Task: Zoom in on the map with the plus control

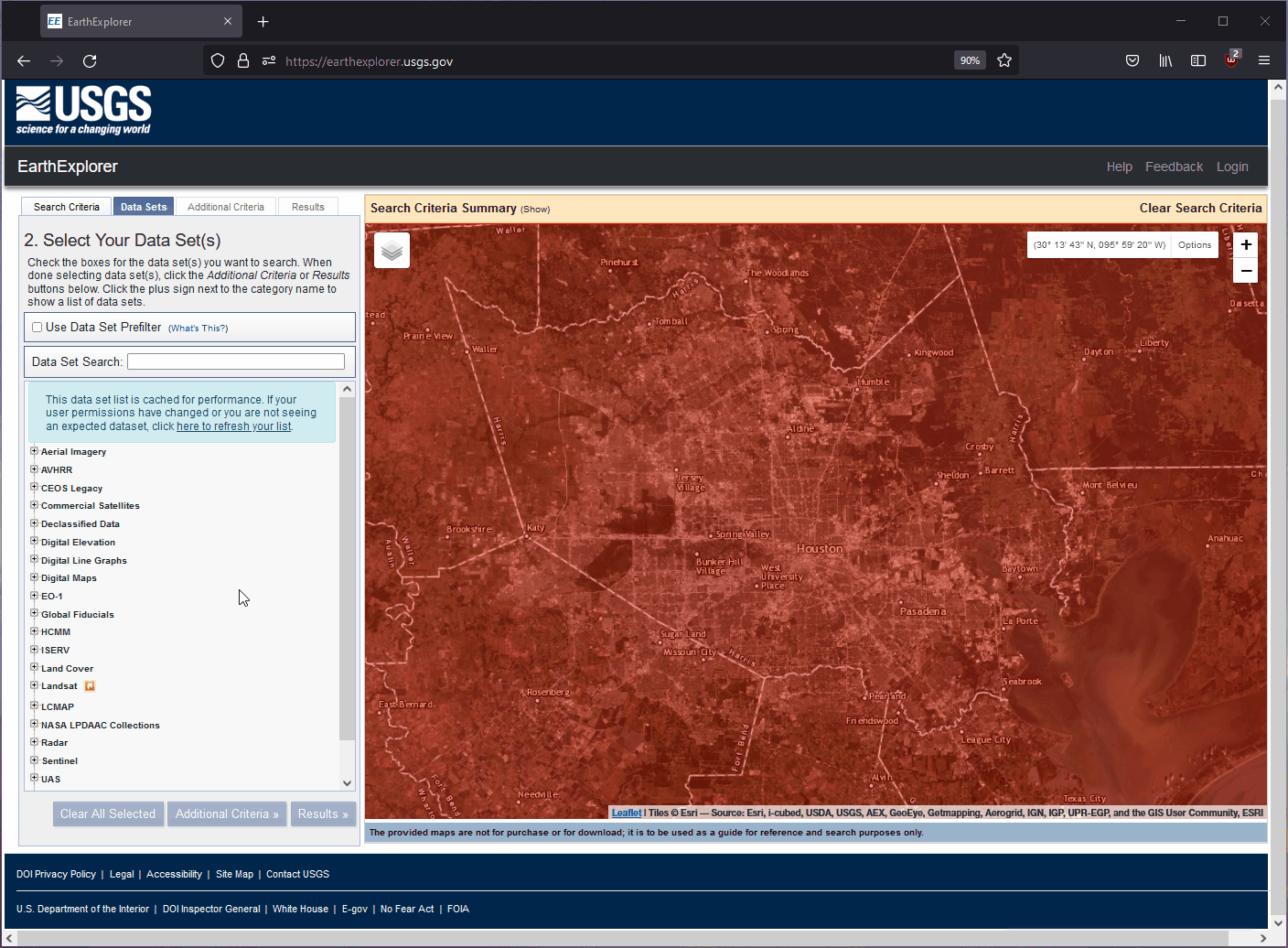Action: pyautogui.click(x=1245, y=244)
